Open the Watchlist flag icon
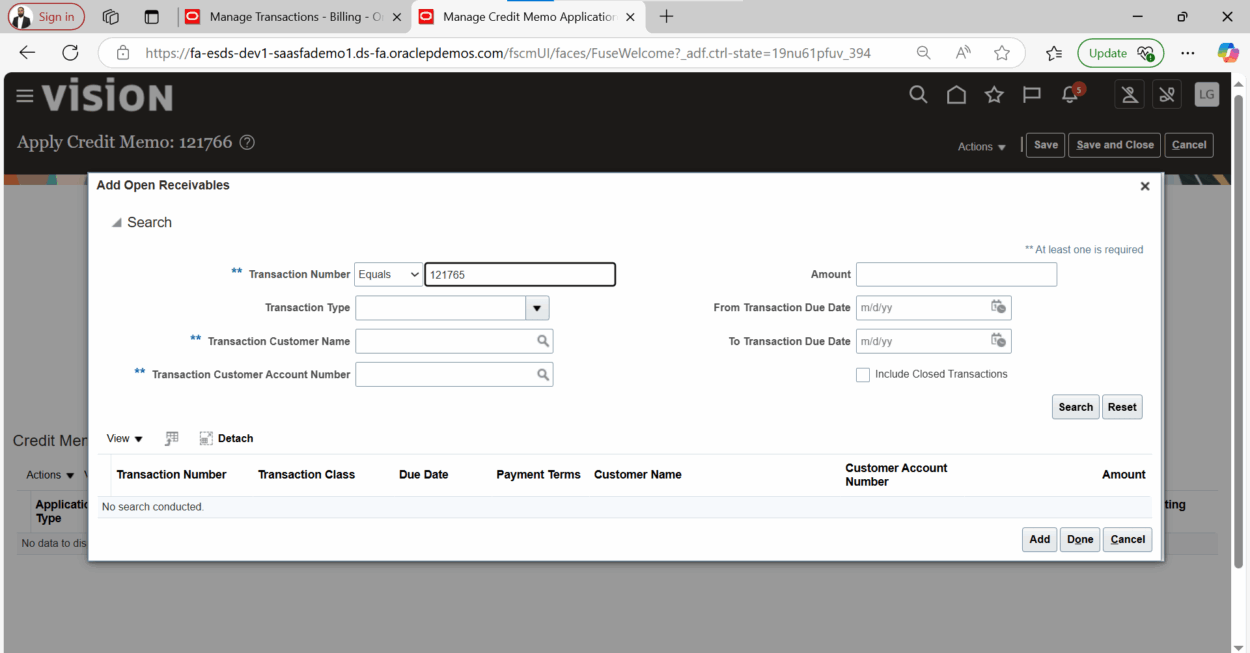 [x=1031, y=94]
